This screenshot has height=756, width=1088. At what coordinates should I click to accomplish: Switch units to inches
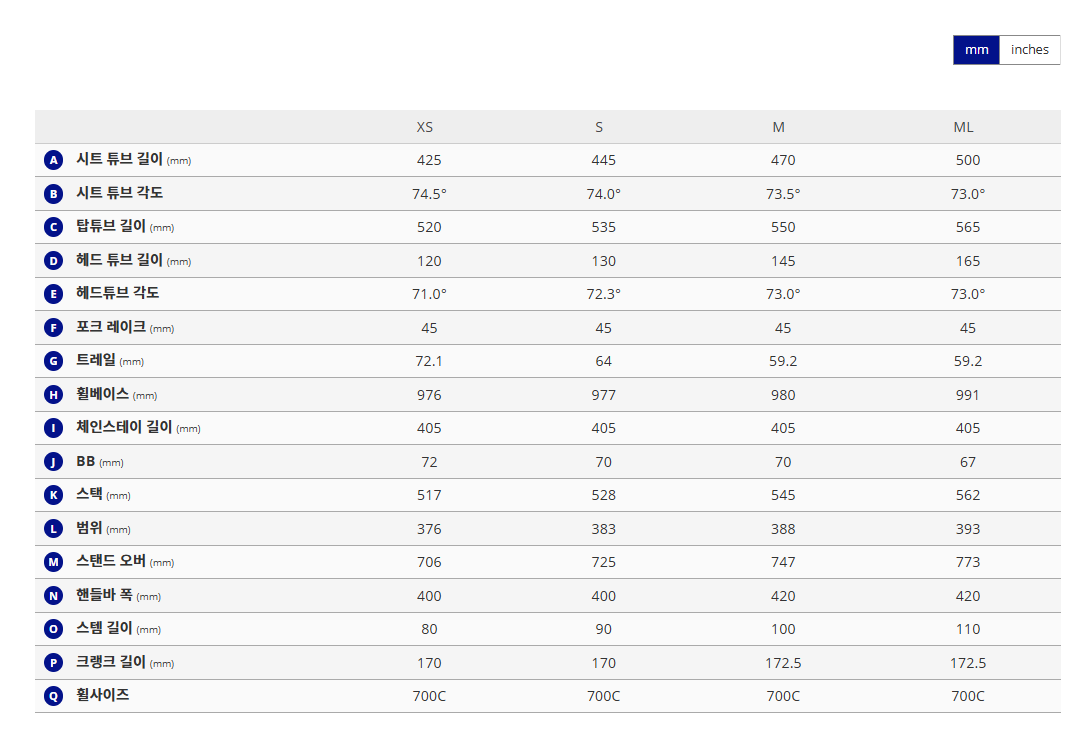1029,50
